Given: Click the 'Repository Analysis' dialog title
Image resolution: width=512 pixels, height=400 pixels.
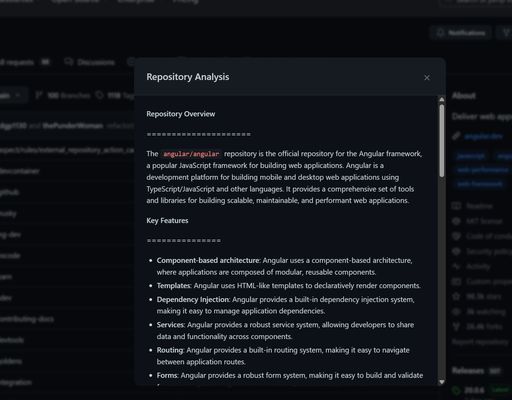Looking at the screenshot, I should [x=188, y=77].
